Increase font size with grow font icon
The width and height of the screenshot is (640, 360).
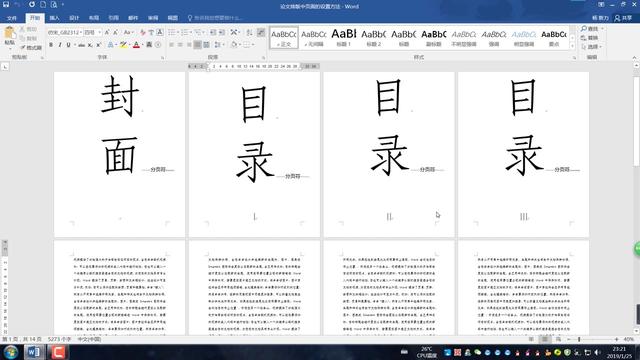(x=107, y=32)
